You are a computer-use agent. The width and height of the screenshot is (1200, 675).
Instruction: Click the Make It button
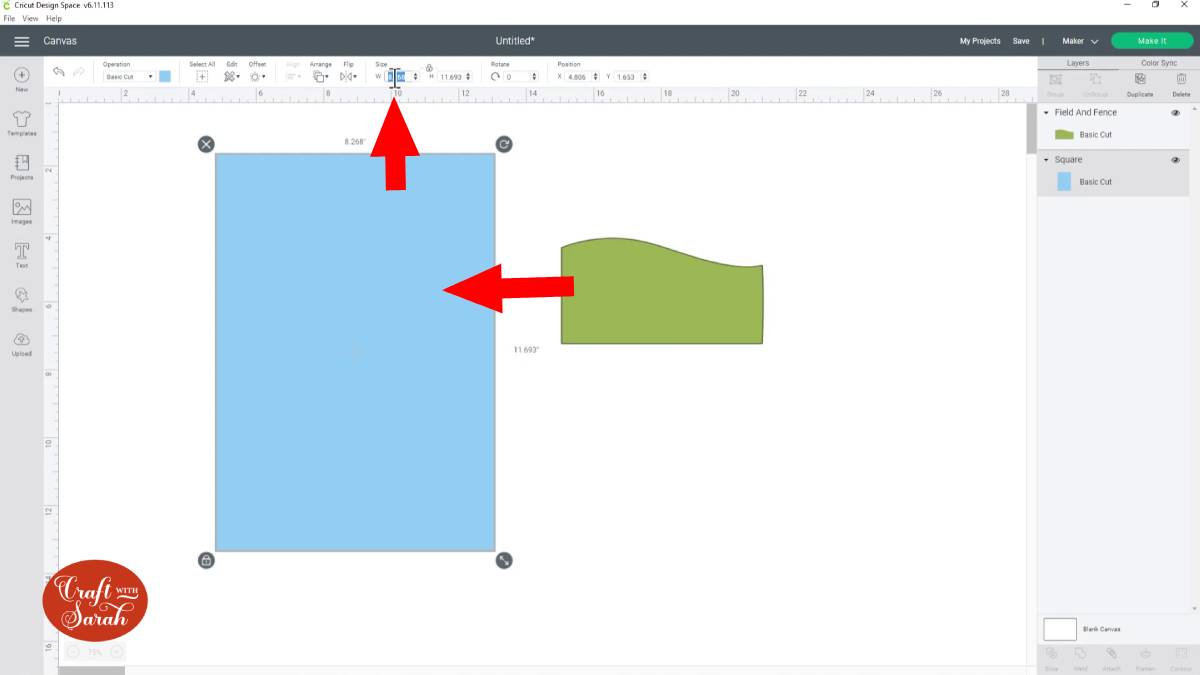coord(1152,41)
